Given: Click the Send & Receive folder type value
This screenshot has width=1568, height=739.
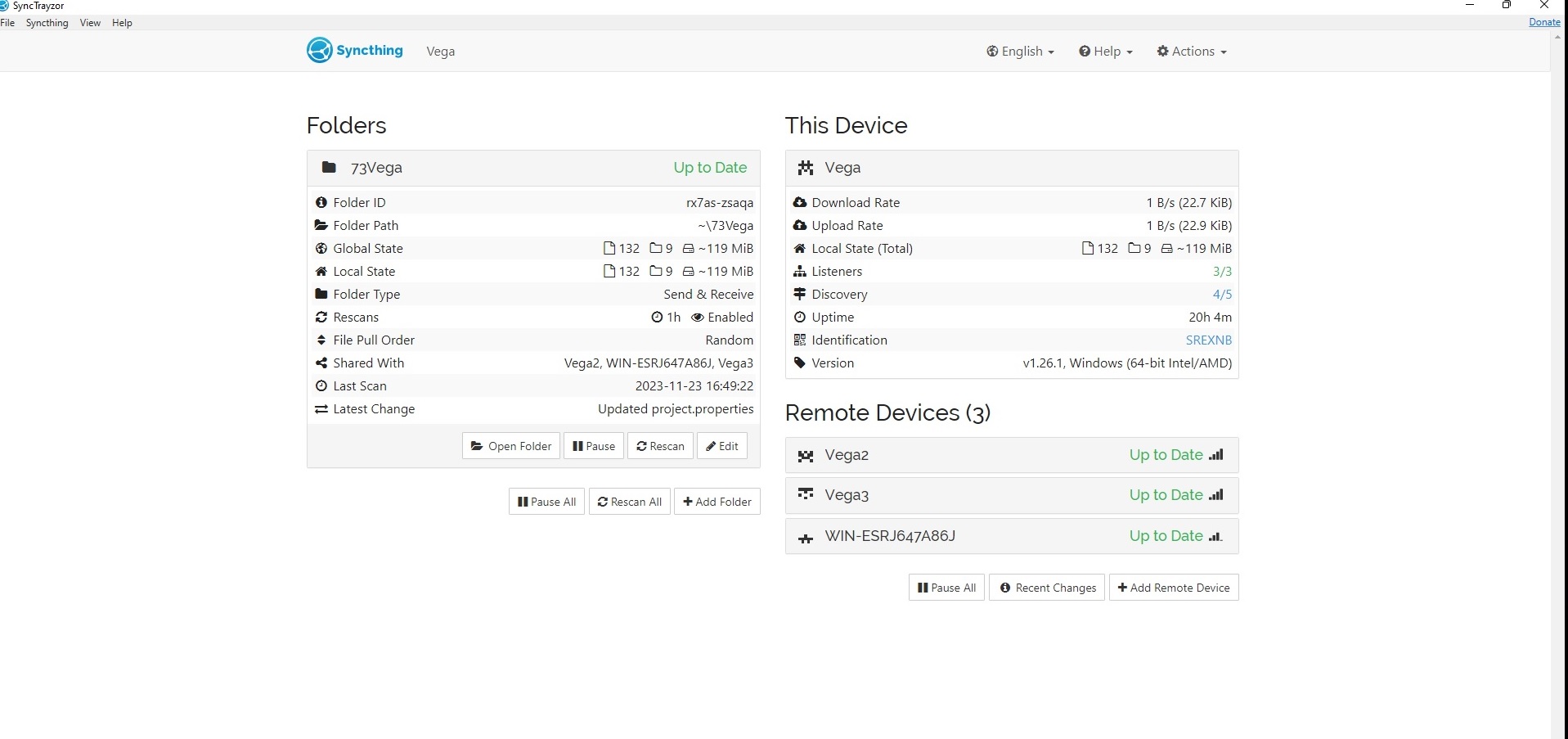Looking at the screenshot, I should (708, 294).
